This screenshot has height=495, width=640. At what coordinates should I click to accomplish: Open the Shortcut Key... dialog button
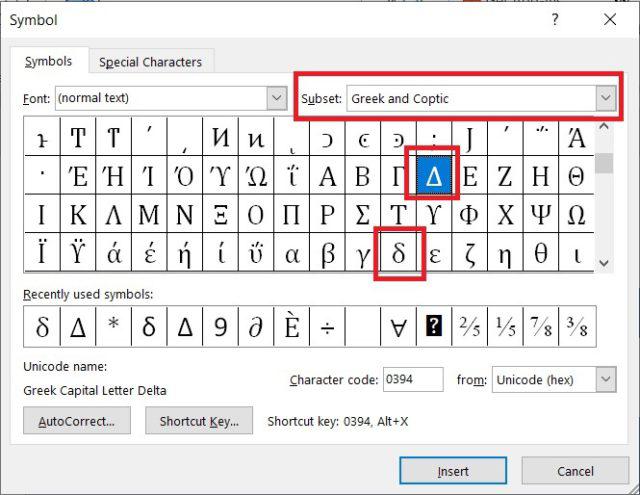(199, 421)
